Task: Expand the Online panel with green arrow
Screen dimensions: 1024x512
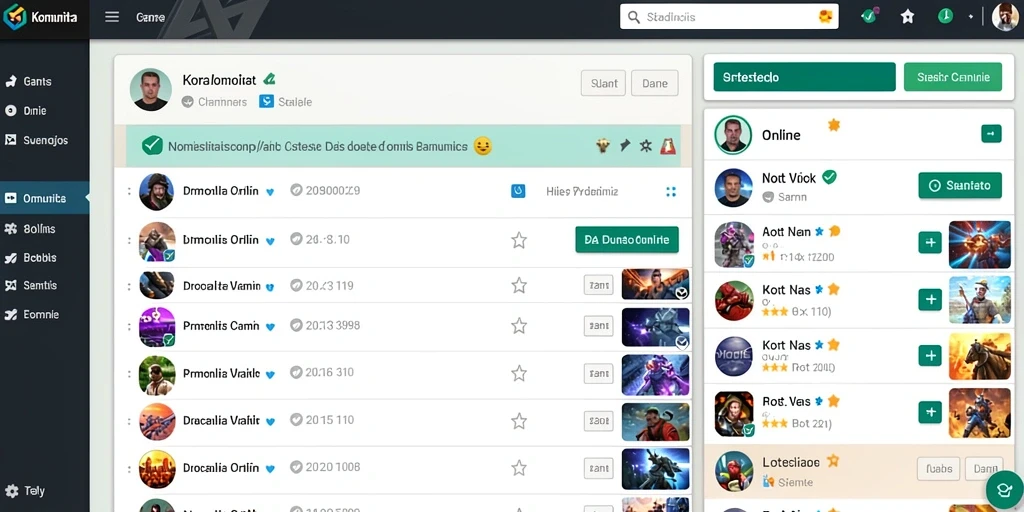Action: pyautogui.click(x=991, y=134)
